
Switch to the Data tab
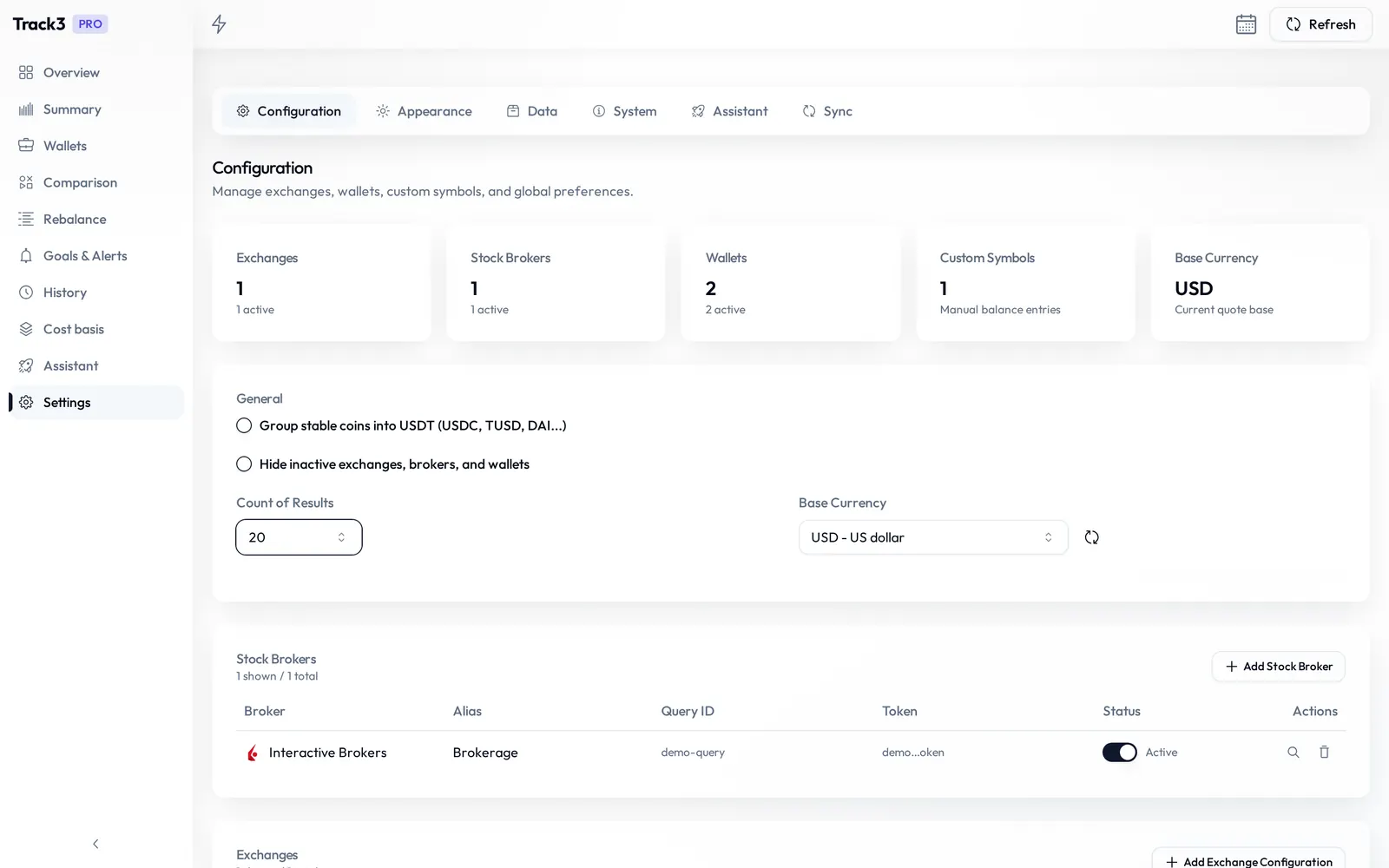click(532, 111)
